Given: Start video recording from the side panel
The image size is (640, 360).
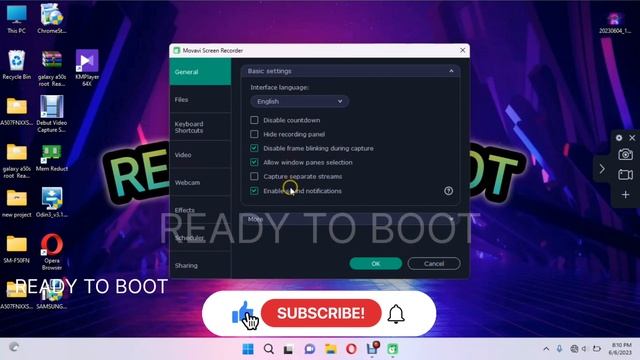Looking at the screenshot, I should tap(625, 175).
